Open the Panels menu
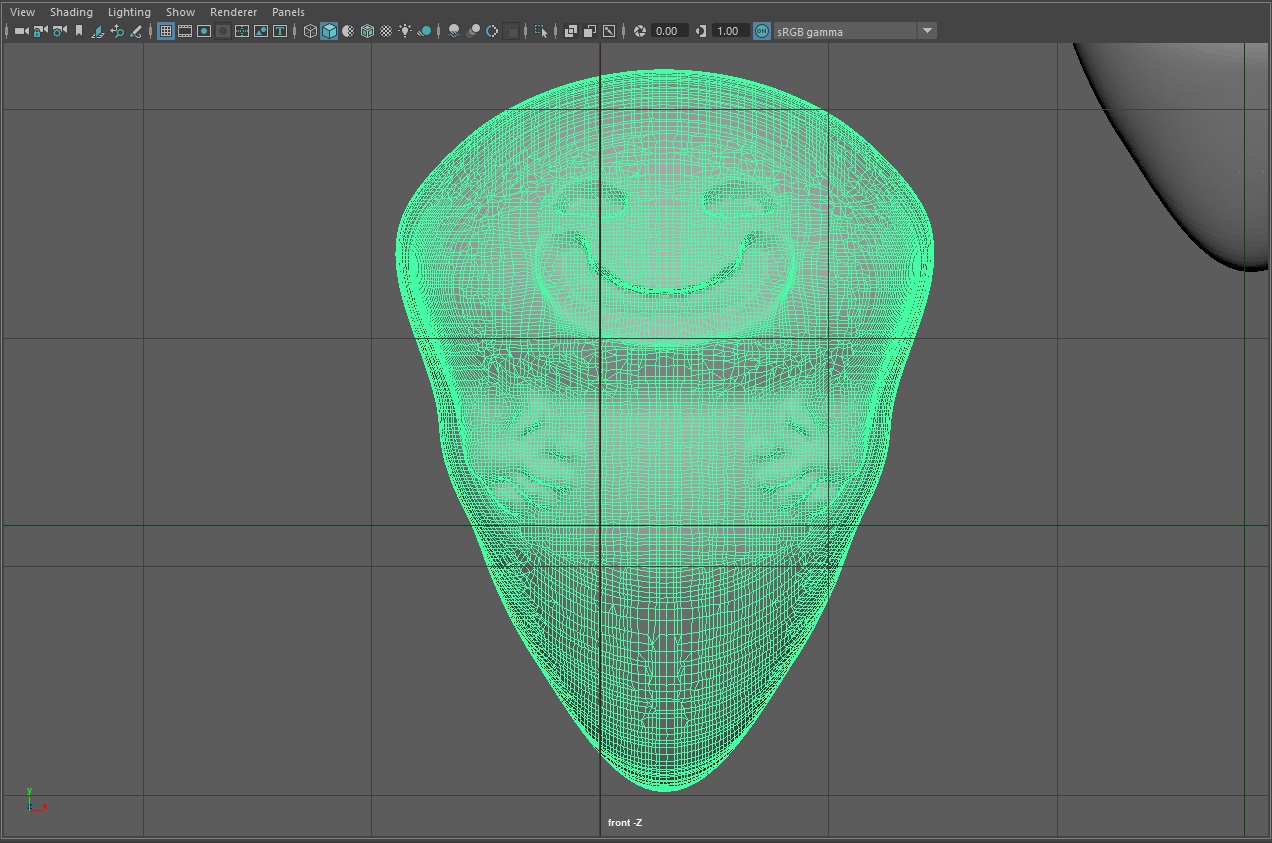Image resolution: width=1272 pixels, height=843 pixels. pos(288,12)
